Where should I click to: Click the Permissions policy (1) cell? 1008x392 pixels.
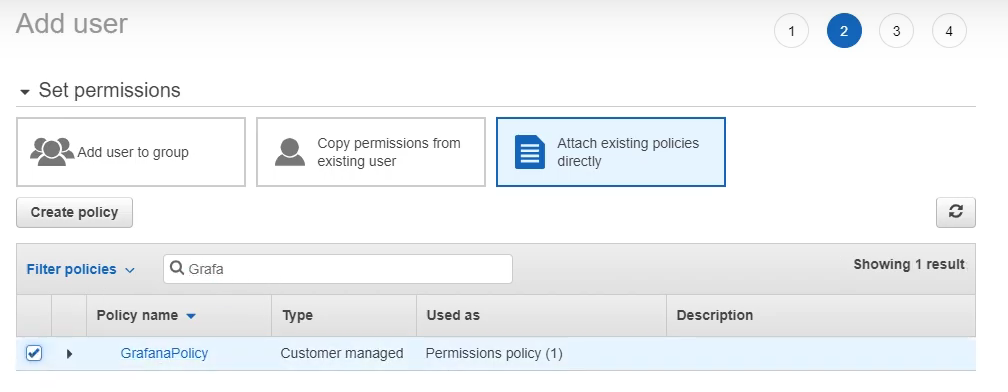tap(494, 353)
